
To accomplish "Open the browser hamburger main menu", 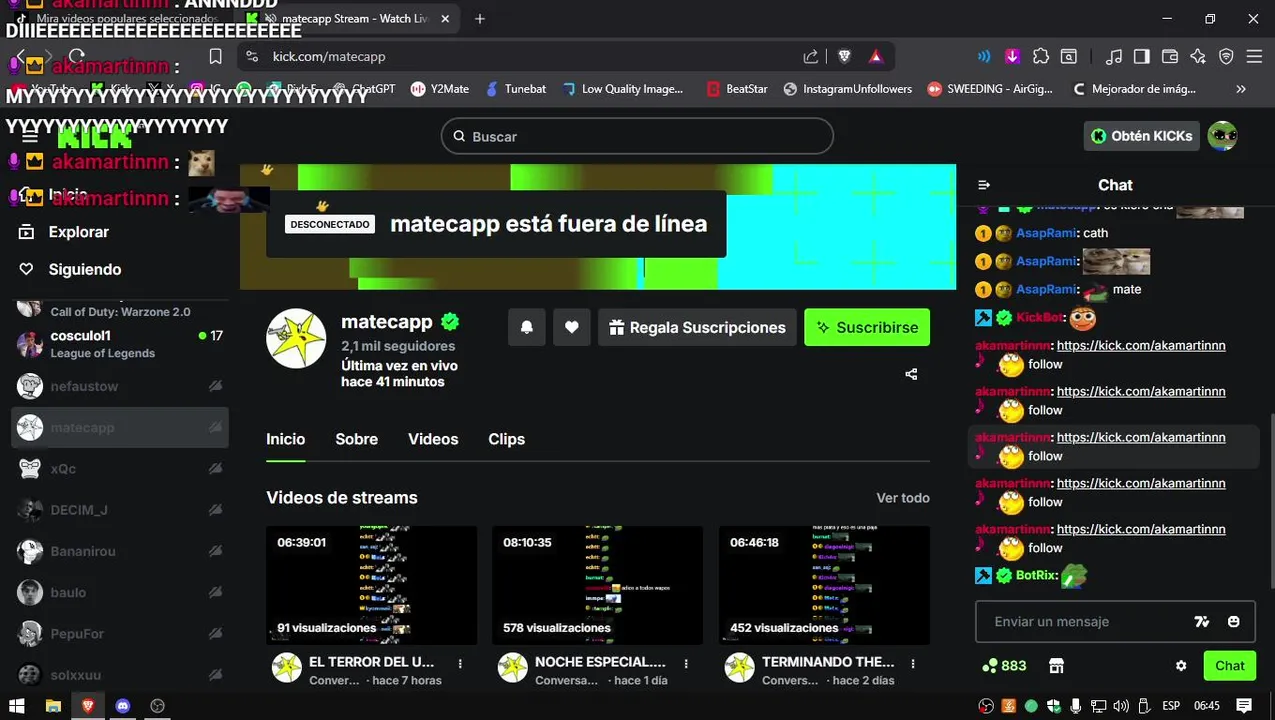I will point(1254,57).
